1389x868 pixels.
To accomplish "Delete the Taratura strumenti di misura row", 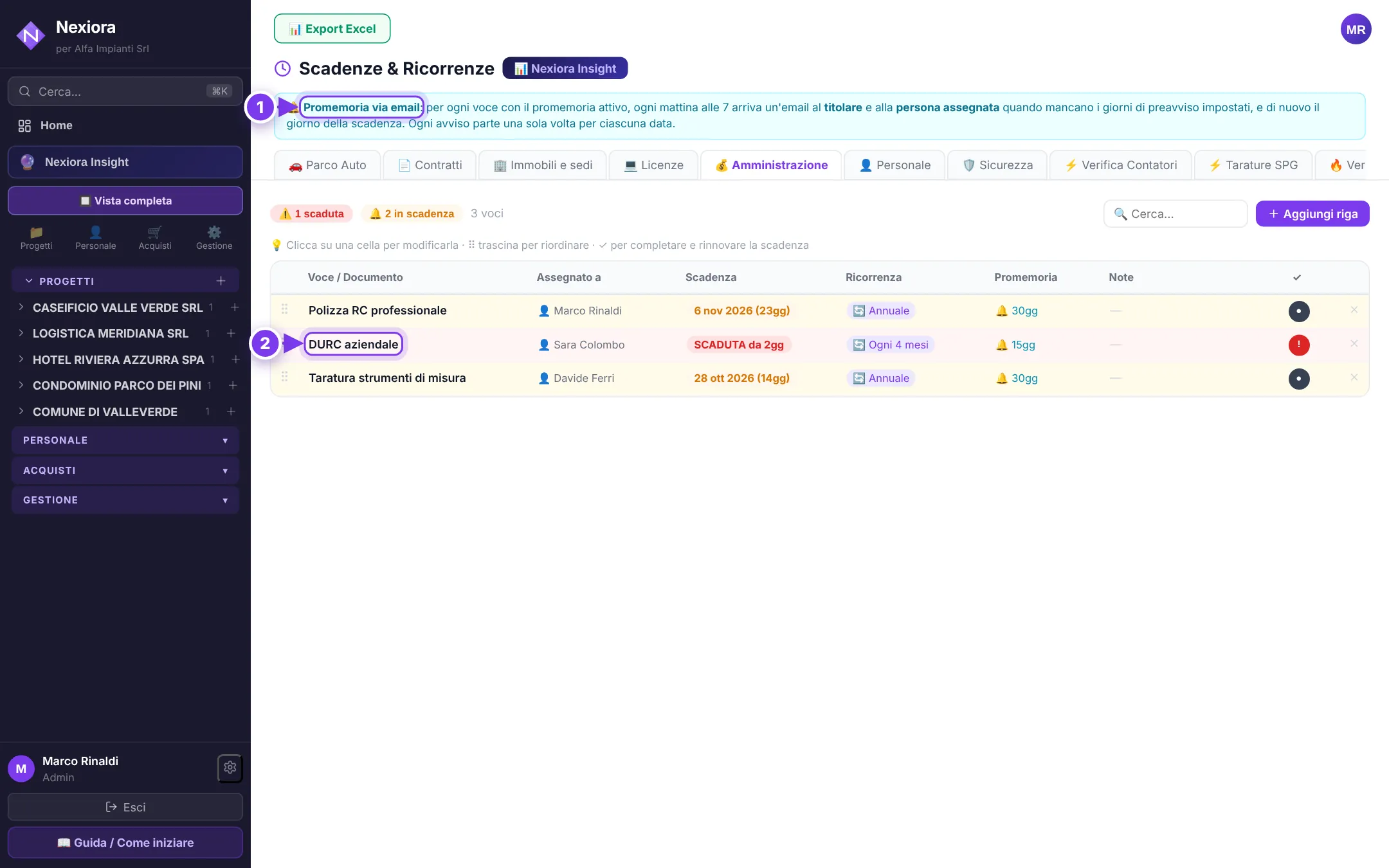I will [1354, 377].
